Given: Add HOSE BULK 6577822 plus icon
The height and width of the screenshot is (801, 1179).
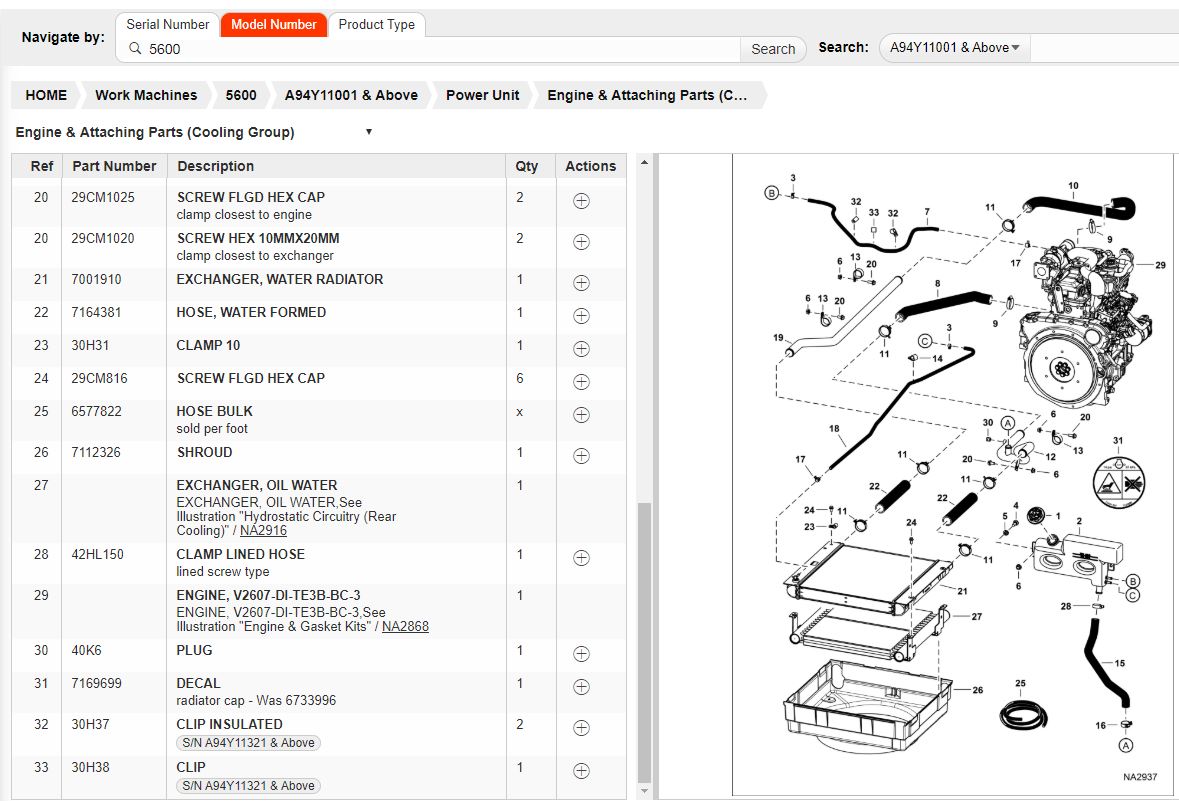Looking at the screenshot, I should [x=581, y=415].
